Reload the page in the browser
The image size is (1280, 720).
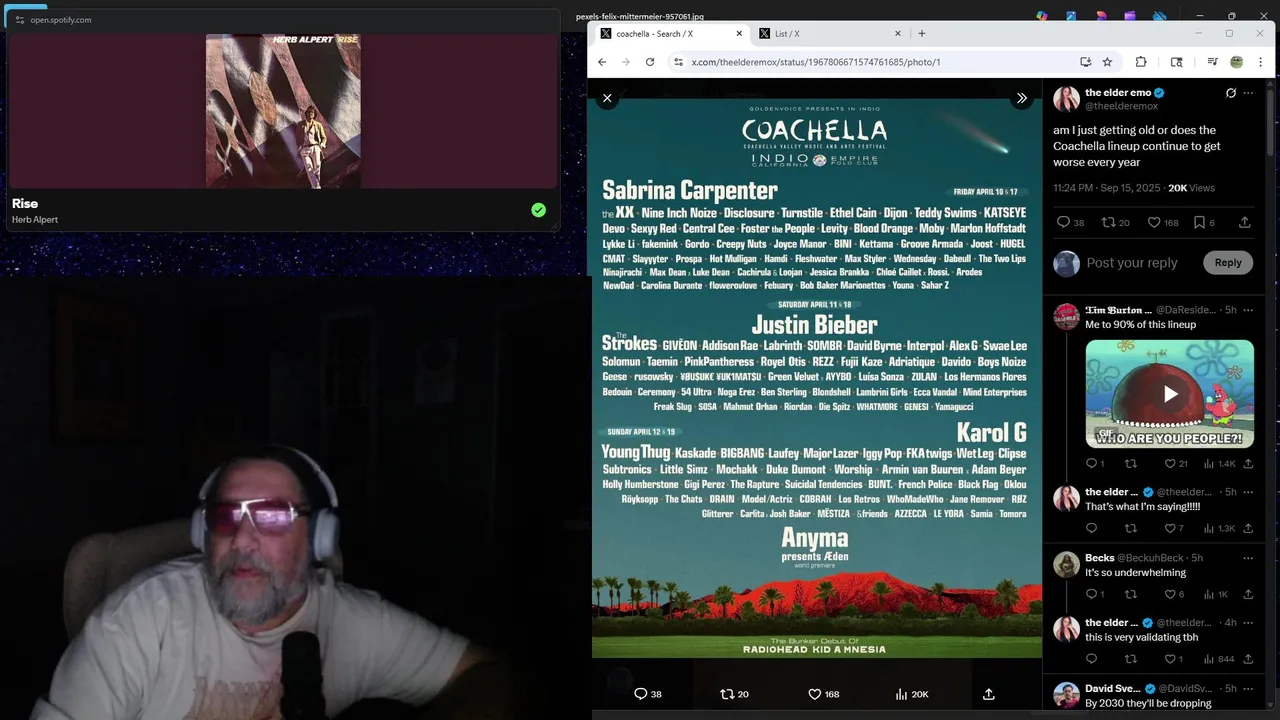click(x=650, y=62)
